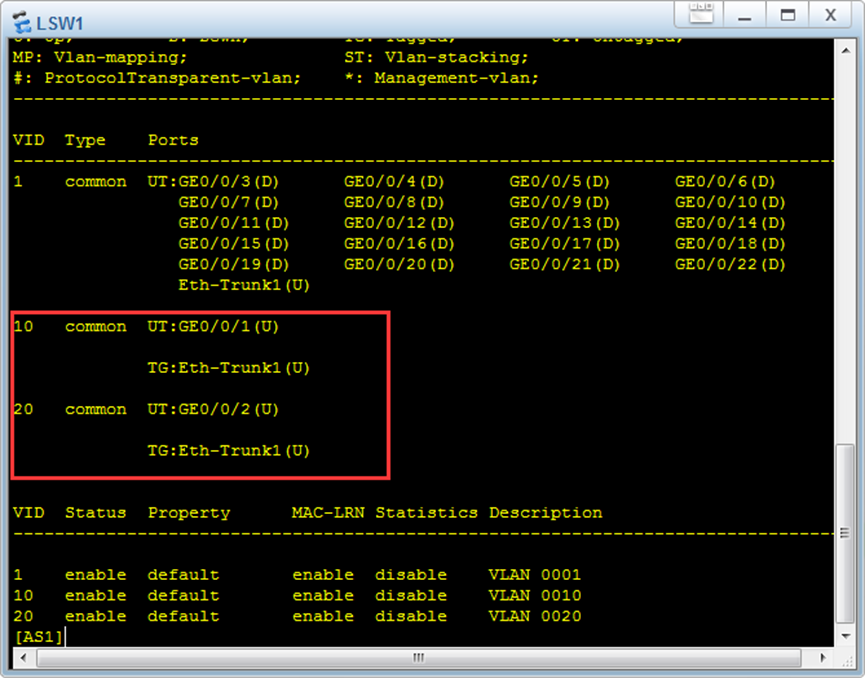865x678 pixels.
Task: Click port 'GE0/0/5(D)'
Action: 559,181
